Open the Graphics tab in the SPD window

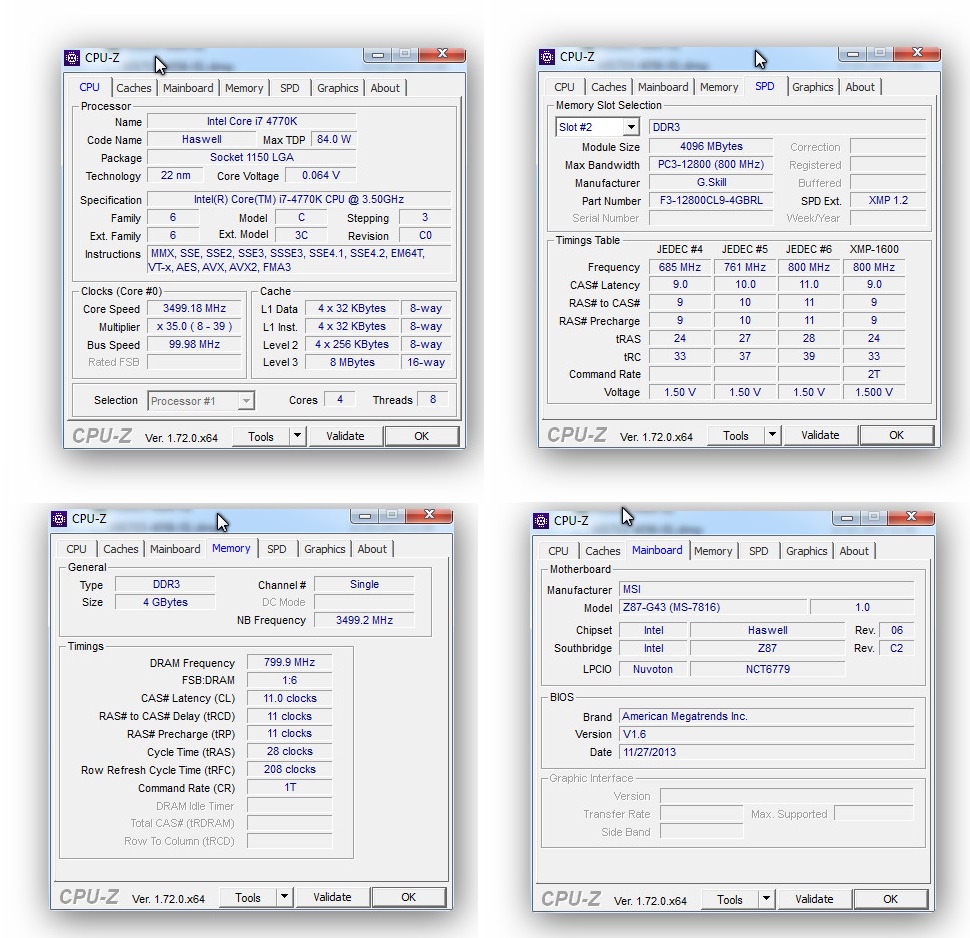tap(813, 87)
